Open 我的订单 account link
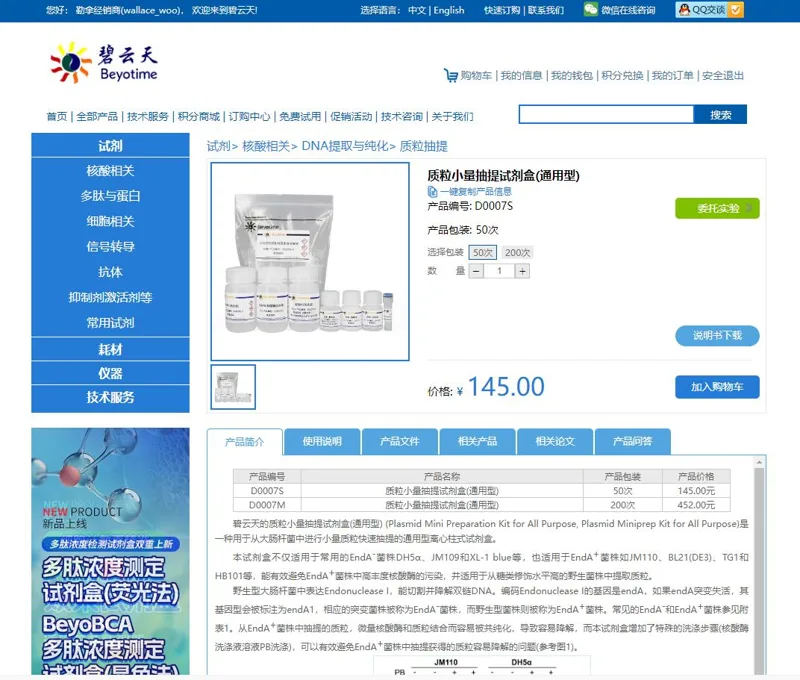 click(x=672, y=75)
